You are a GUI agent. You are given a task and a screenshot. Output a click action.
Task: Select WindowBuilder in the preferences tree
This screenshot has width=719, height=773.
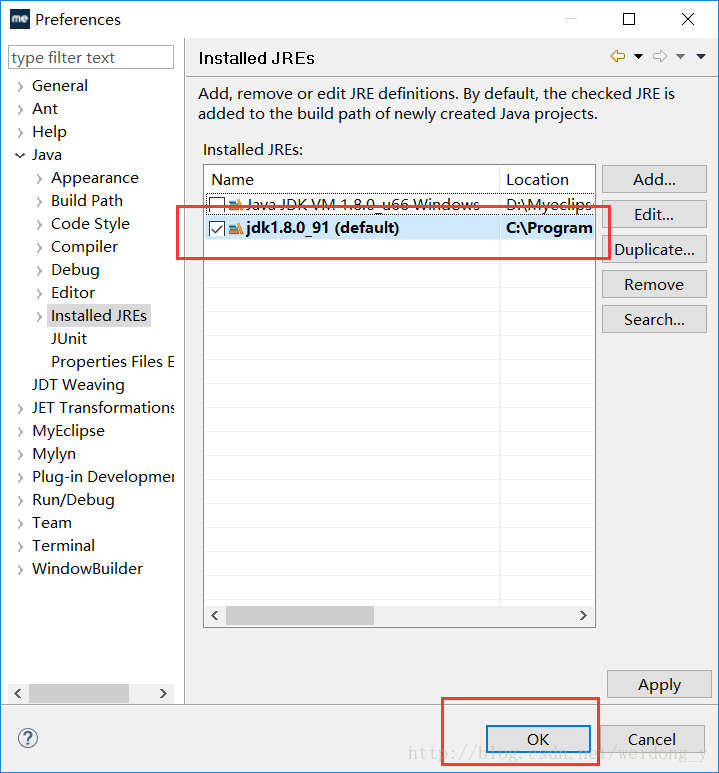click(x=87, y=568)
